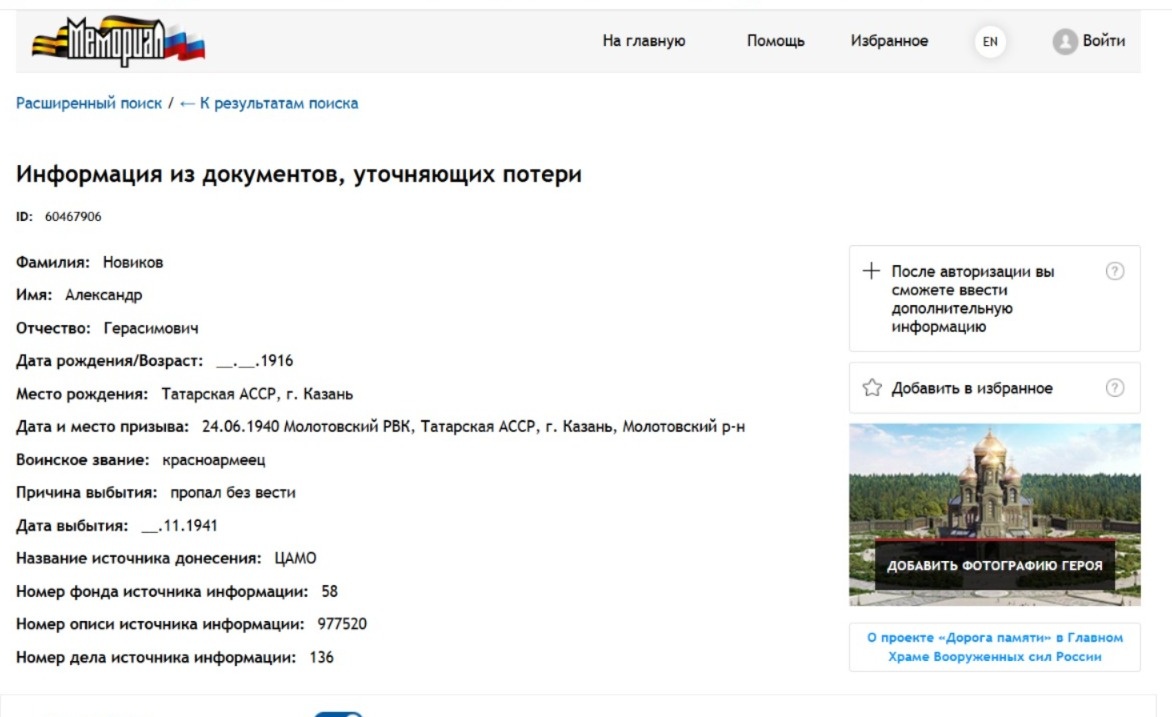Click Добавить в избранное button

pos(994,388)
